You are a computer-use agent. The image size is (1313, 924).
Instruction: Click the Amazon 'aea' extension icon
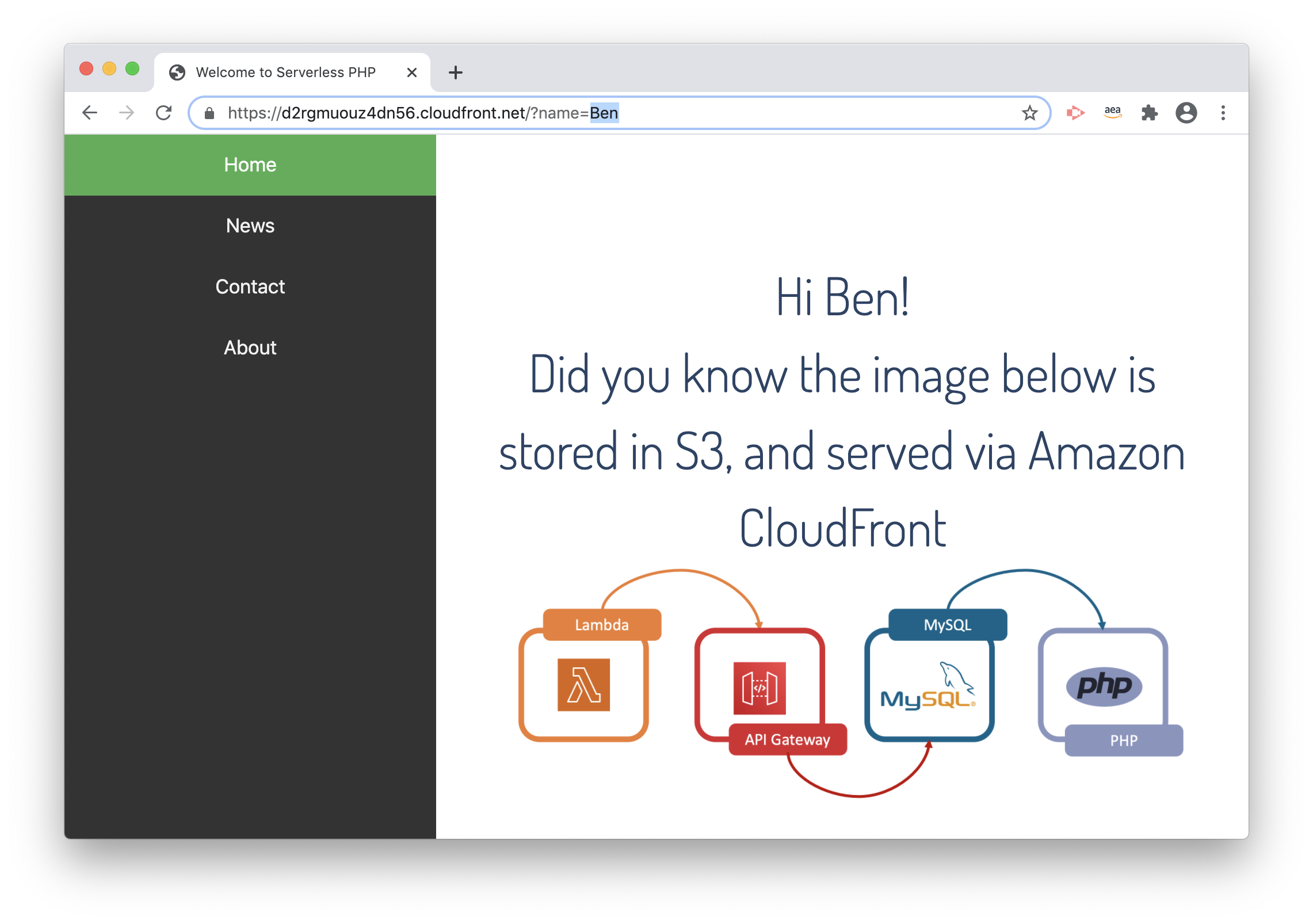[x=1112, y=113]
